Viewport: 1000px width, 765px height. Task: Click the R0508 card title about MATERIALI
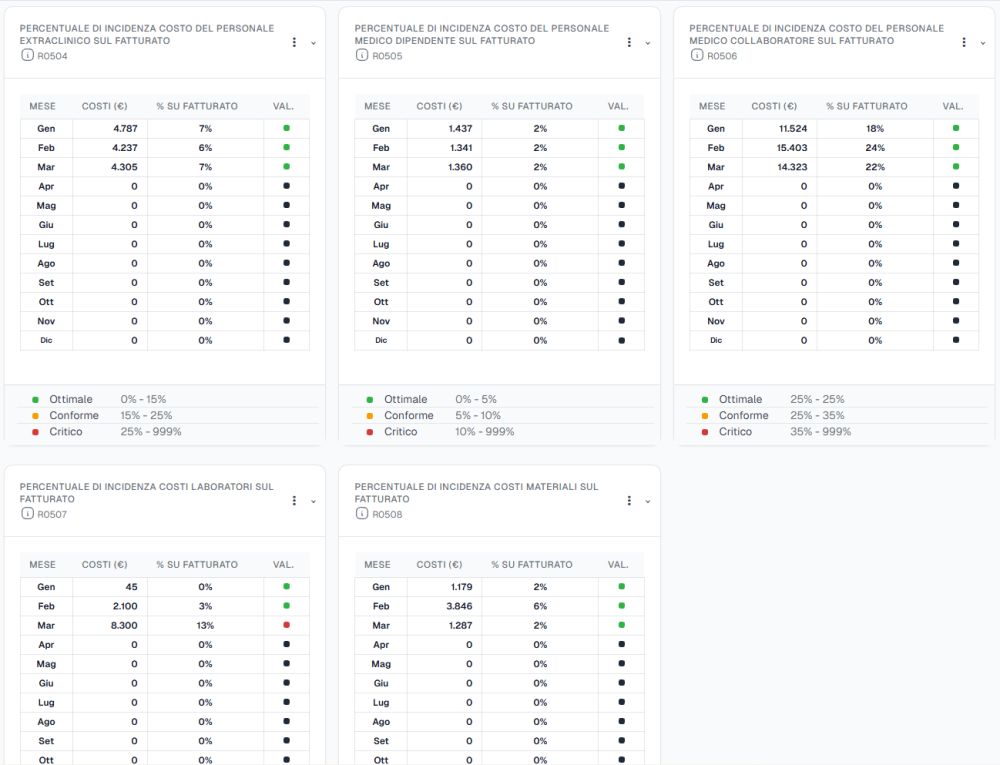[476, 493]
